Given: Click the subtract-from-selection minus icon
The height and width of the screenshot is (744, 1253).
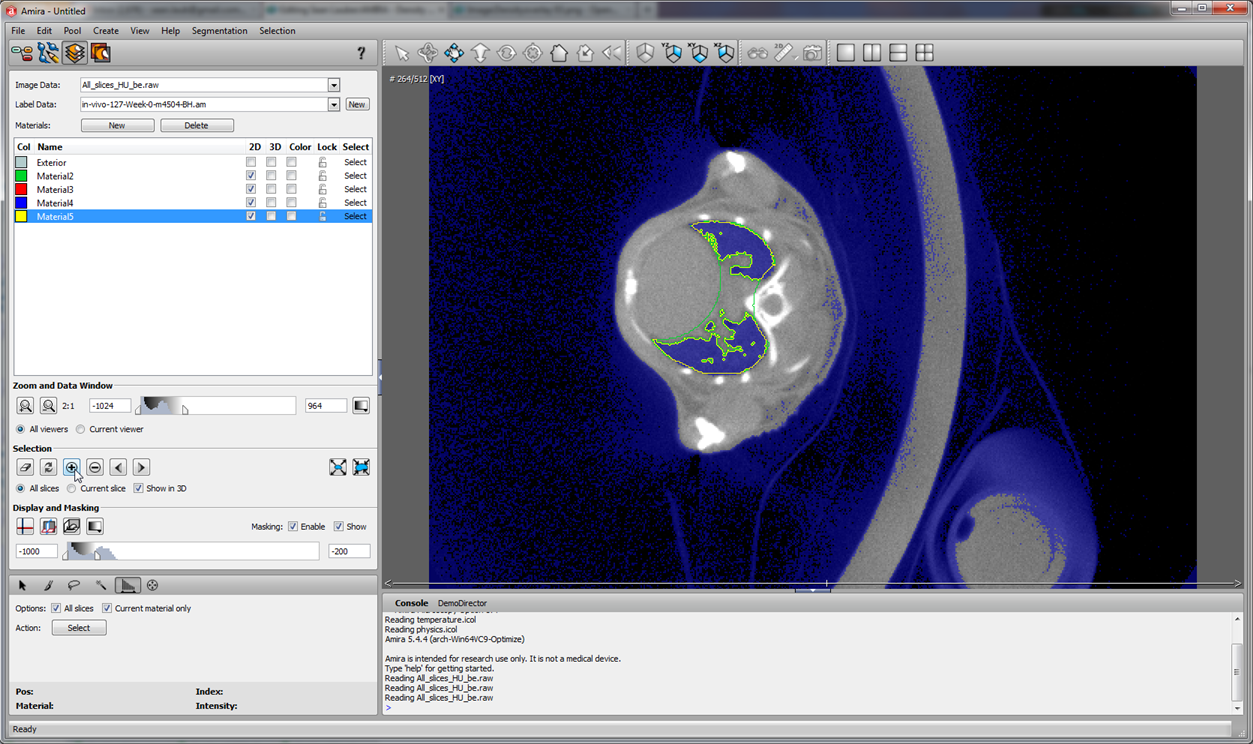Looking at the screenshot, I should (95, 467).
